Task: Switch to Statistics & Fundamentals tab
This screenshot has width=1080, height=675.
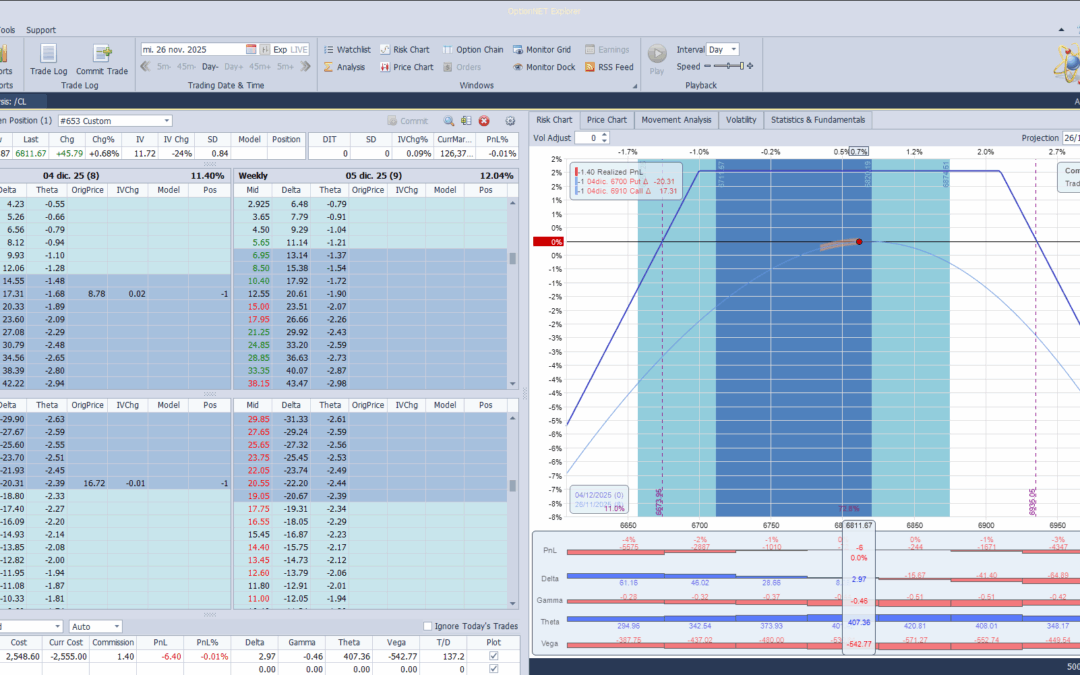Action: [x=818, y=120]
